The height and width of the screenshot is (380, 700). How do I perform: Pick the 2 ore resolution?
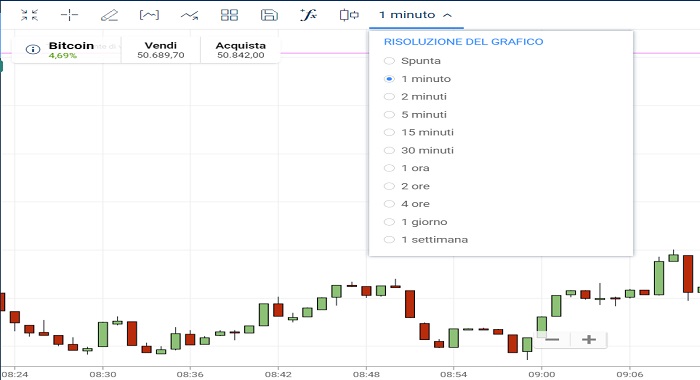coord(407,186)
